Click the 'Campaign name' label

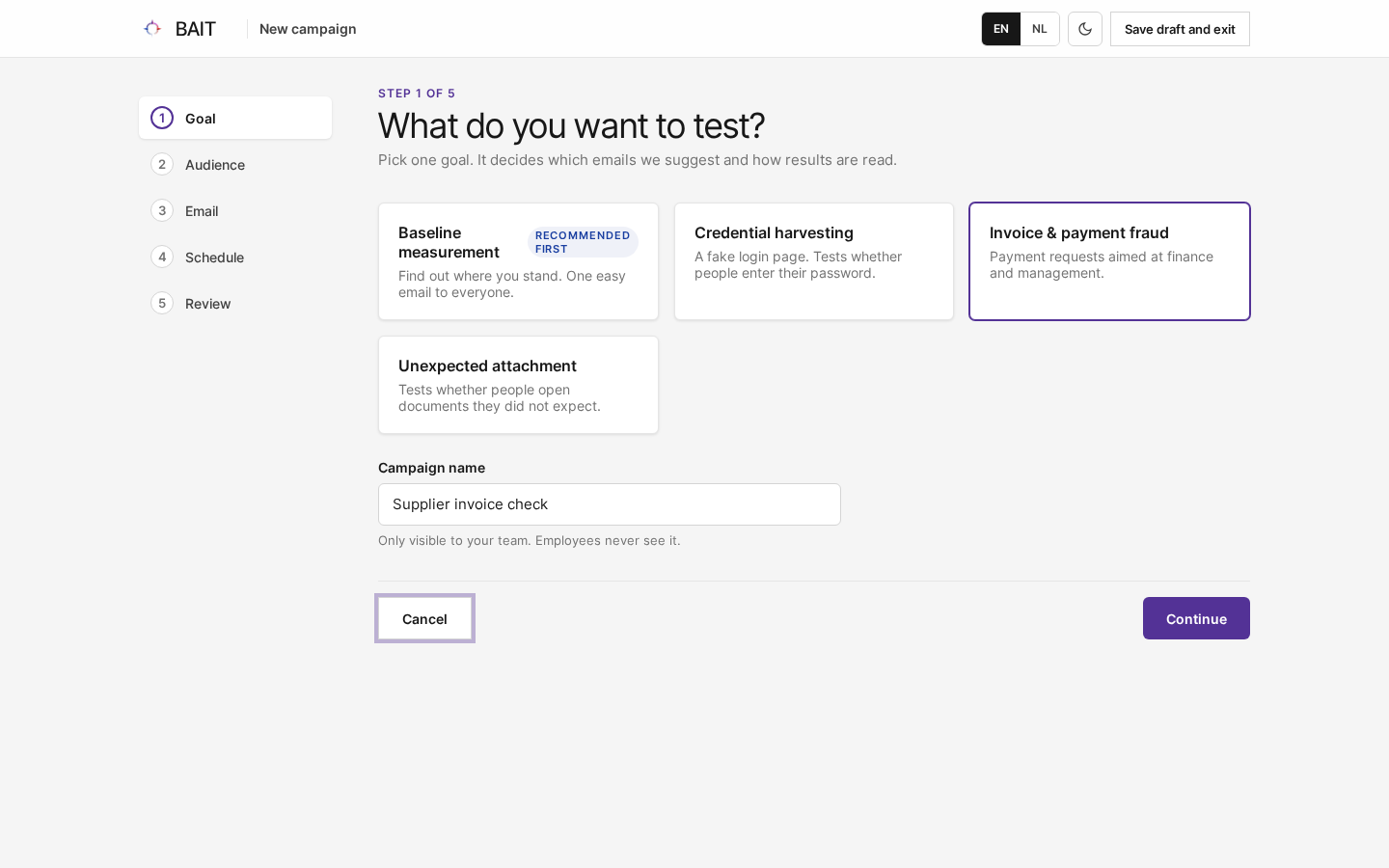pyautogui.click(x=431, y=468)
